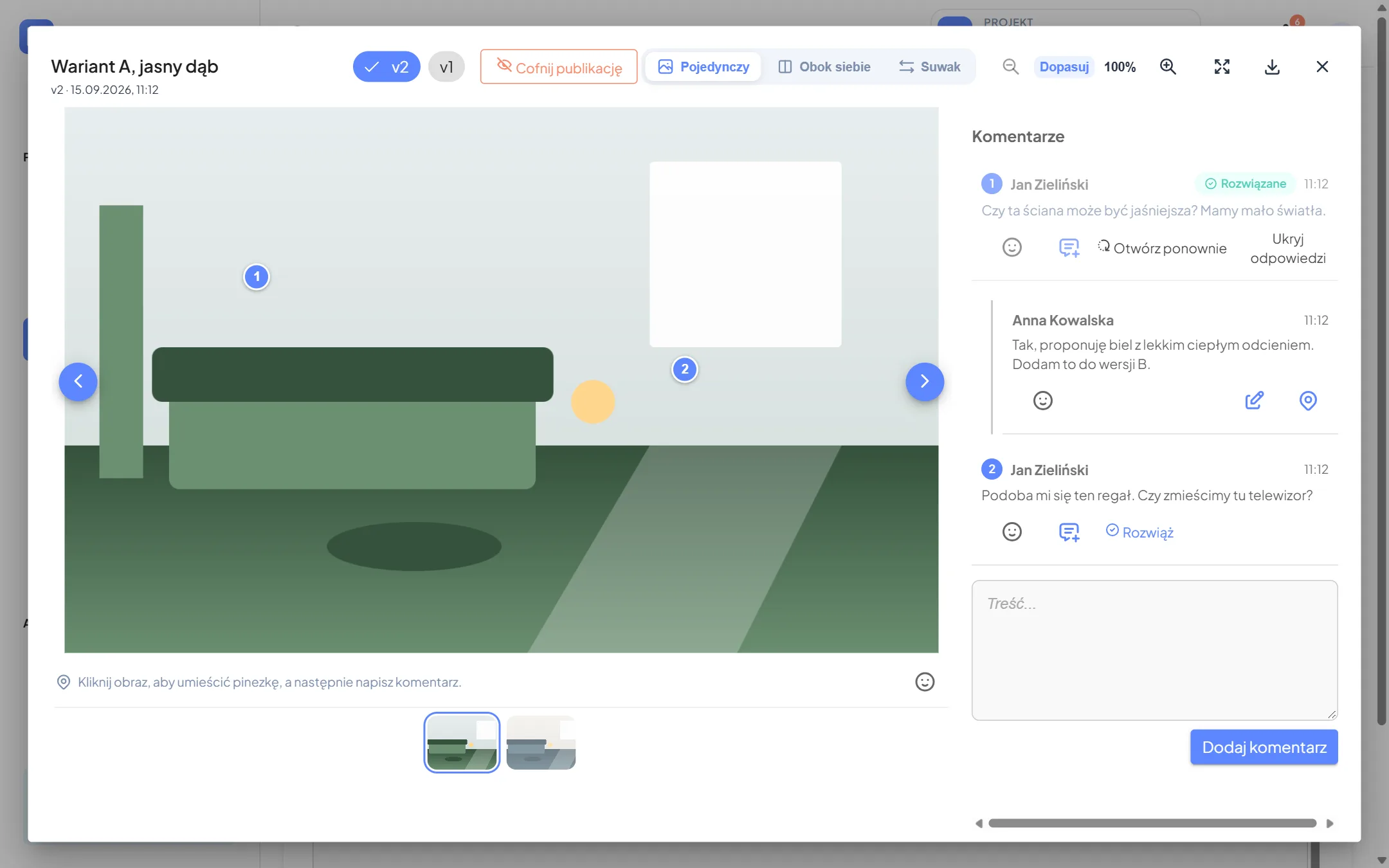Select comment pin 2 on the image
Screen dimensions: 1389x868
point(685,370)
